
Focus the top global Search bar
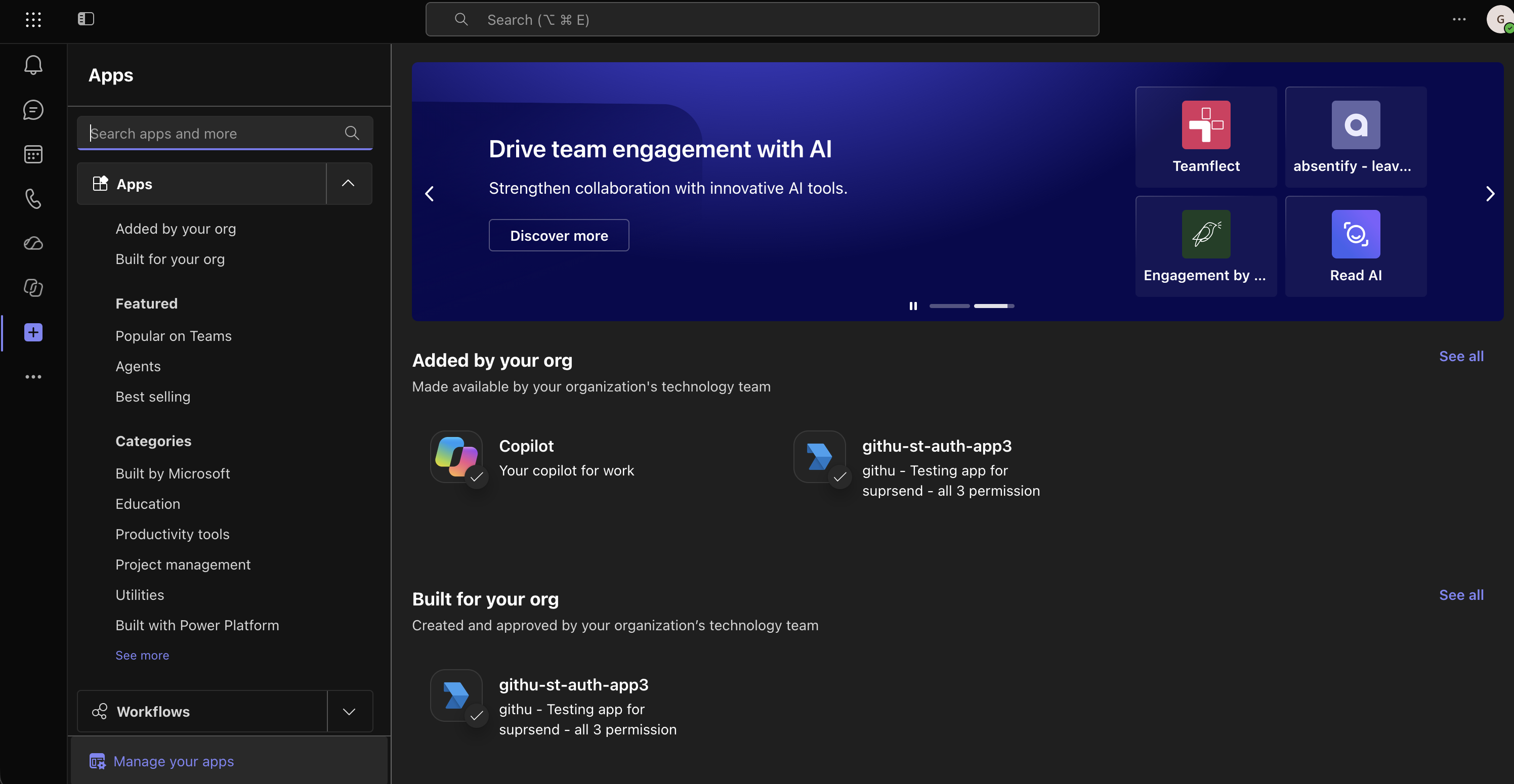762,19
